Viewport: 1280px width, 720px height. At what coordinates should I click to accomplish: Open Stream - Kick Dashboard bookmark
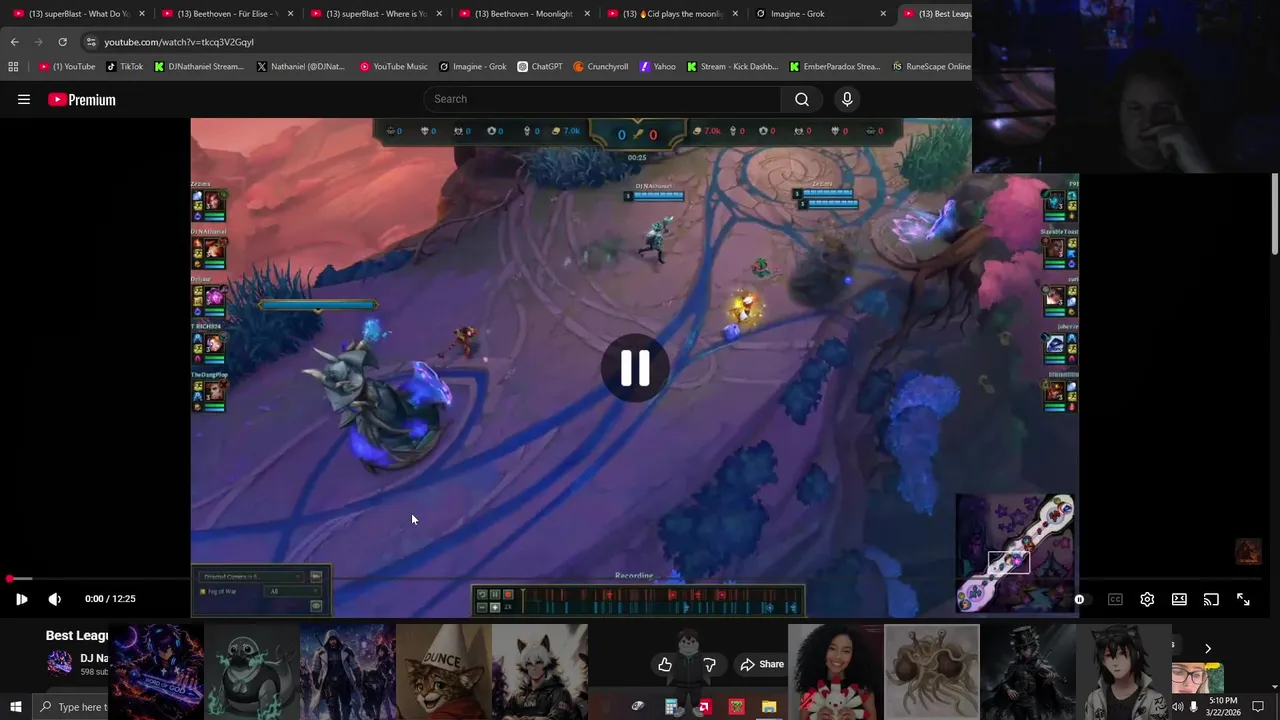click(731, 67)
